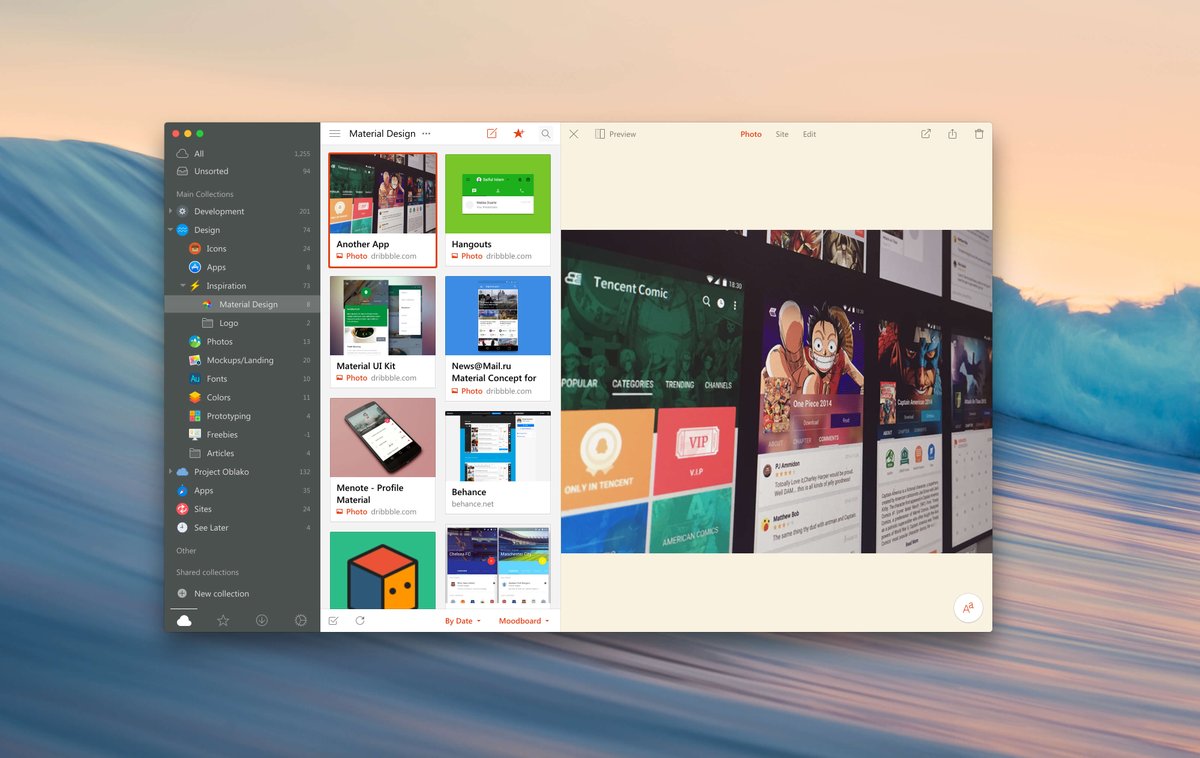The image size is (1200, 758).
Task: Open the News@Mail.ru Material Concept card
Action: (x=498, y=338)
